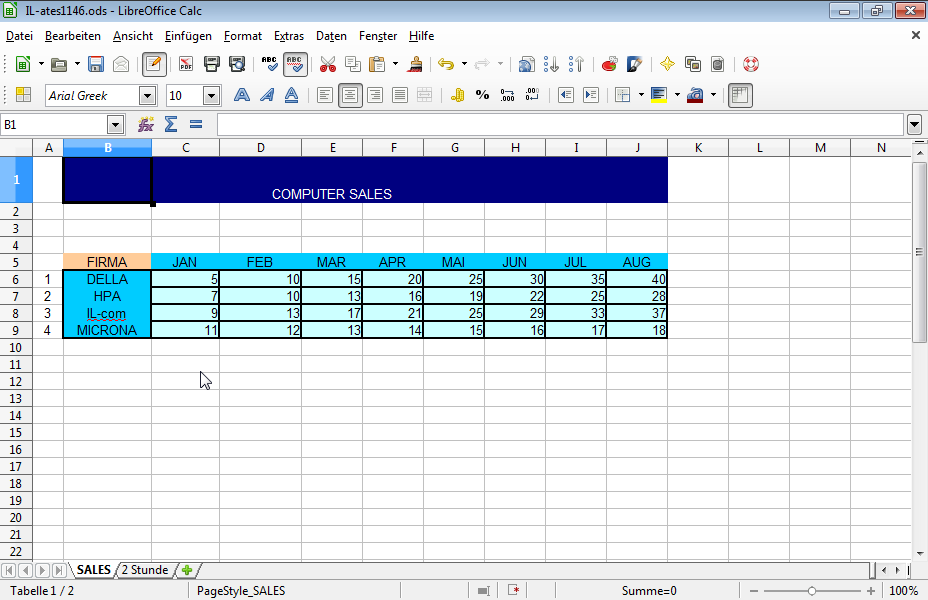This screenshot has height=600, width=928.
Task: Activate the Format Paintbrush
Action: coord(415,64)
